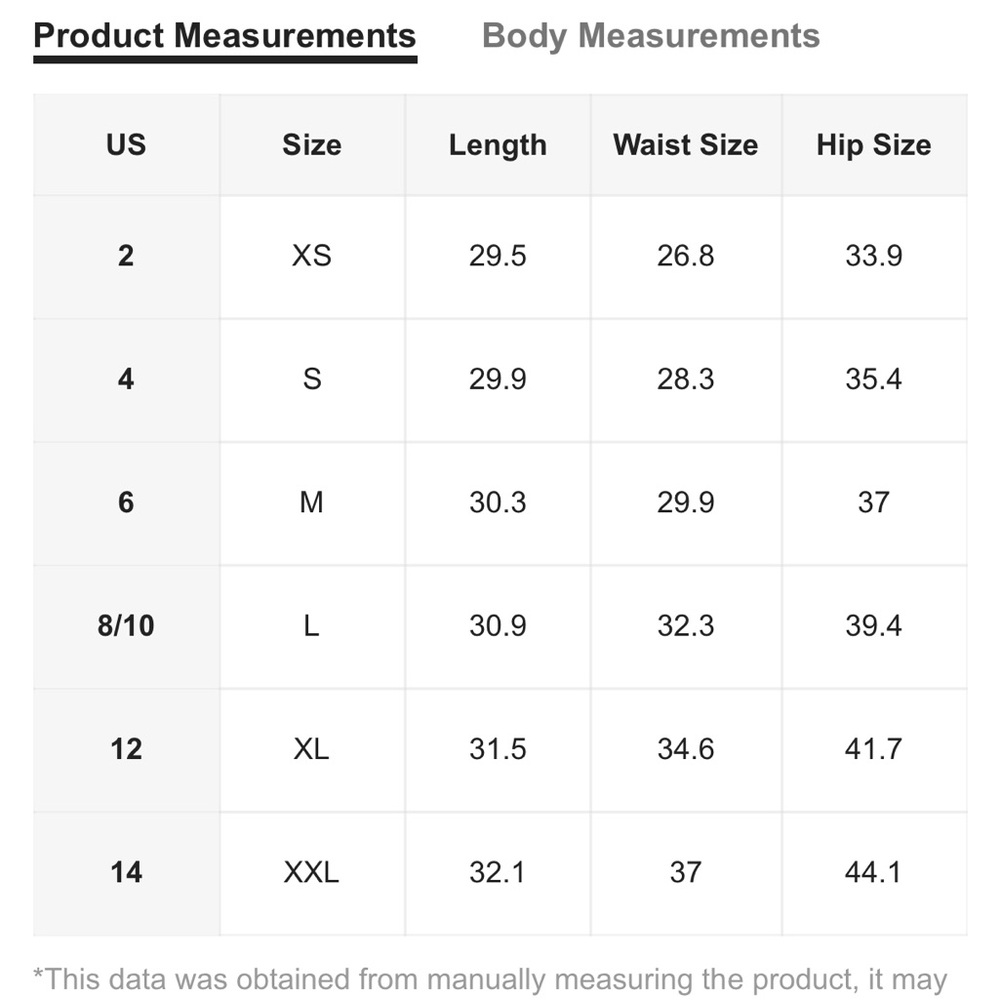
Task: Click the manual measurement disclaimer text
Action: tap(490, 980)
